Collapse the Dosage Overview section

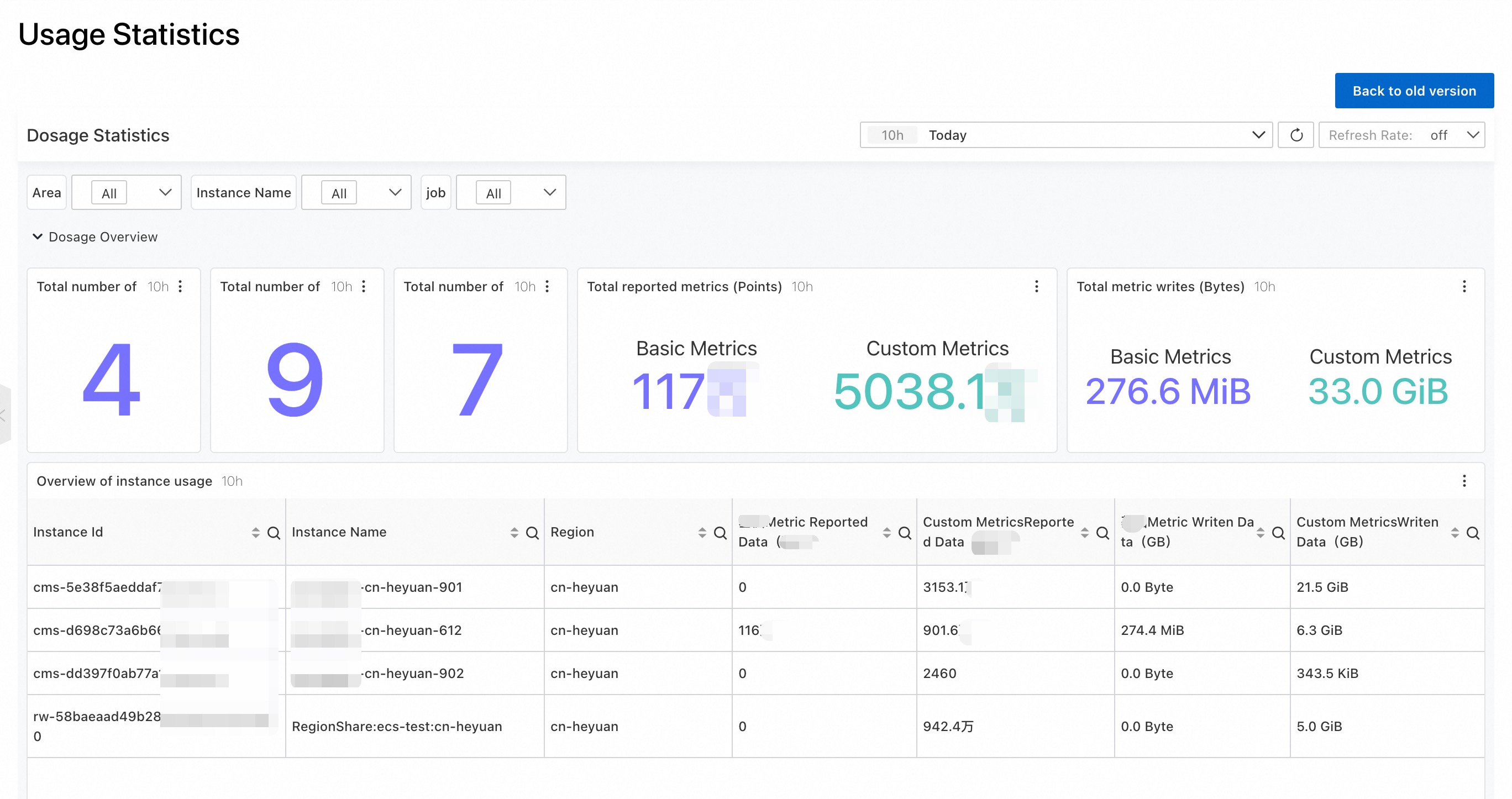pyautogui.click(x=38, y=236)
